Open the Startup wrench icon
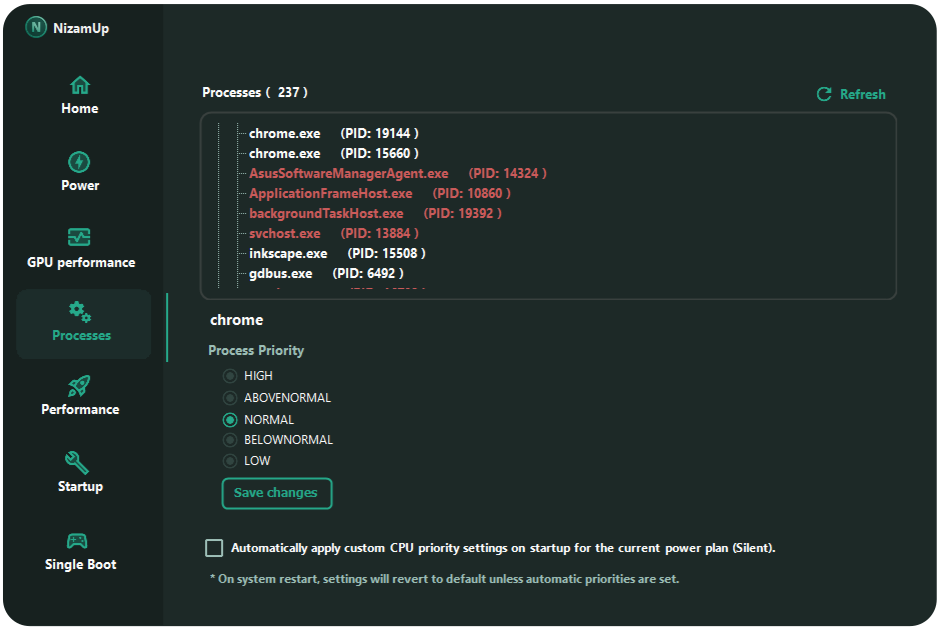Viewport: 940px width, 629px height. (x=78, y=462)
